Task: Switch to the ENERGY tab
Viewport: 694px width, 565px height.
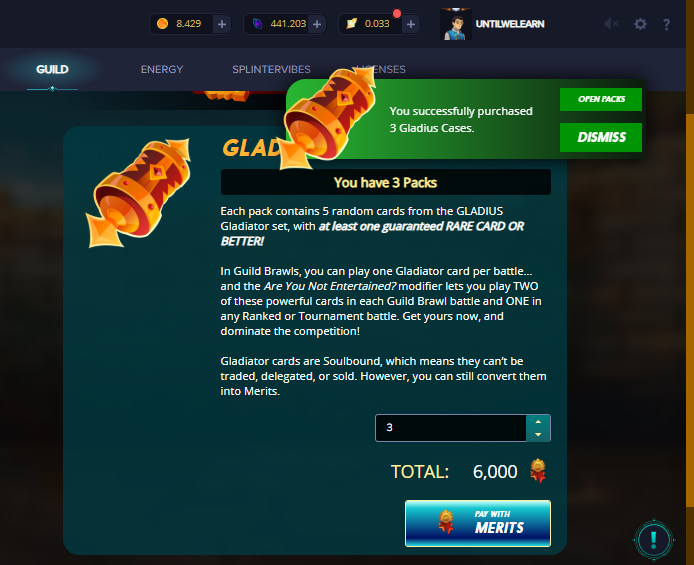Action: [162, 69]
